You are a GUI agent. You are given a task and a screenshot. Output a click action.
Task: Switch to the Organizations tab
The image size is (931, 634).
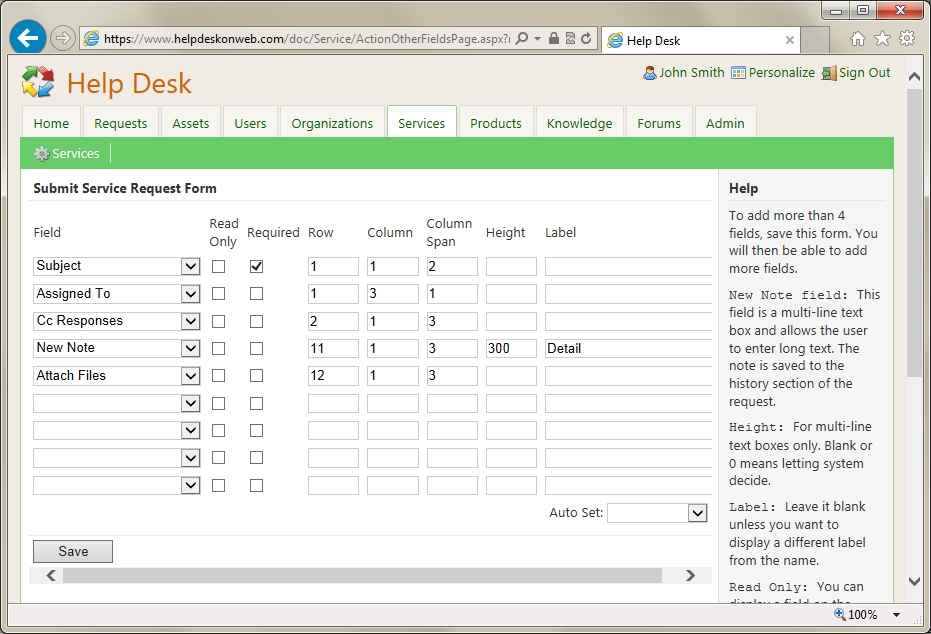[x=332, y=123]
